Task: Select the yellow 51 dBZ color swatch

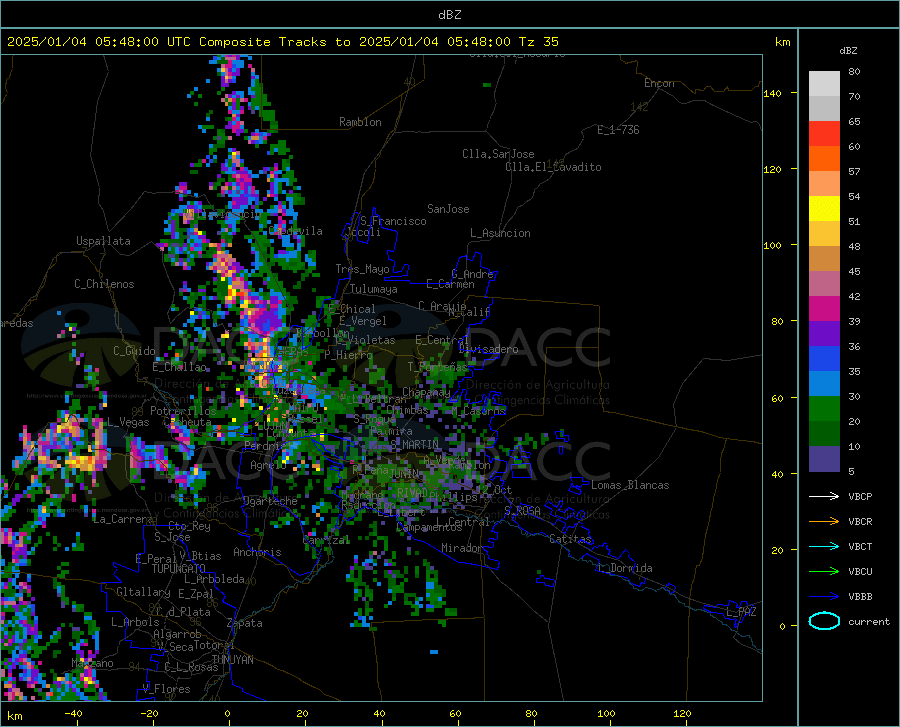Action: tap(824, 209)
